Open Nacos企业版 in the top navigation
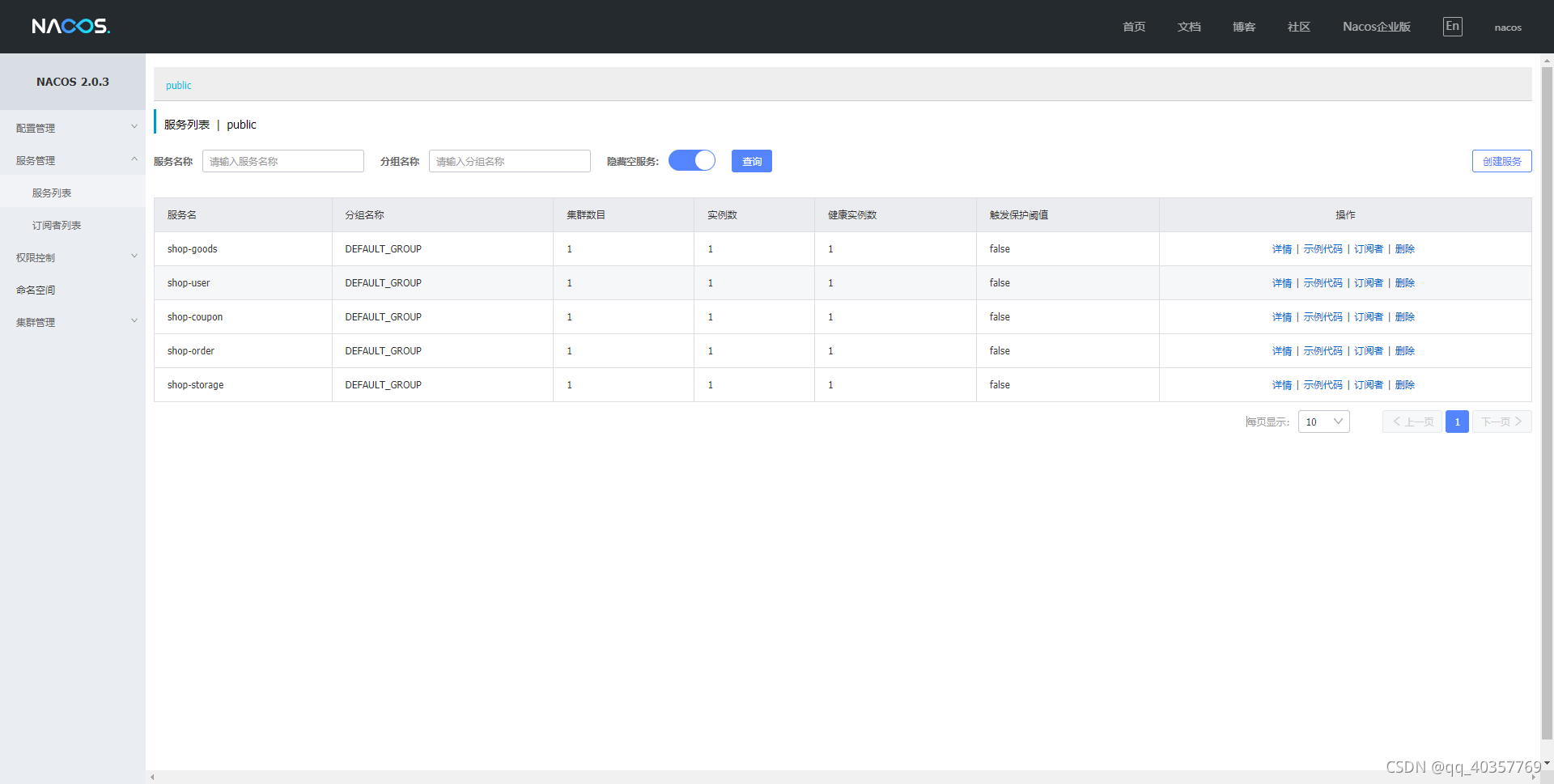The height and width of the screenshot is (784, 1554). (1377, 27)
